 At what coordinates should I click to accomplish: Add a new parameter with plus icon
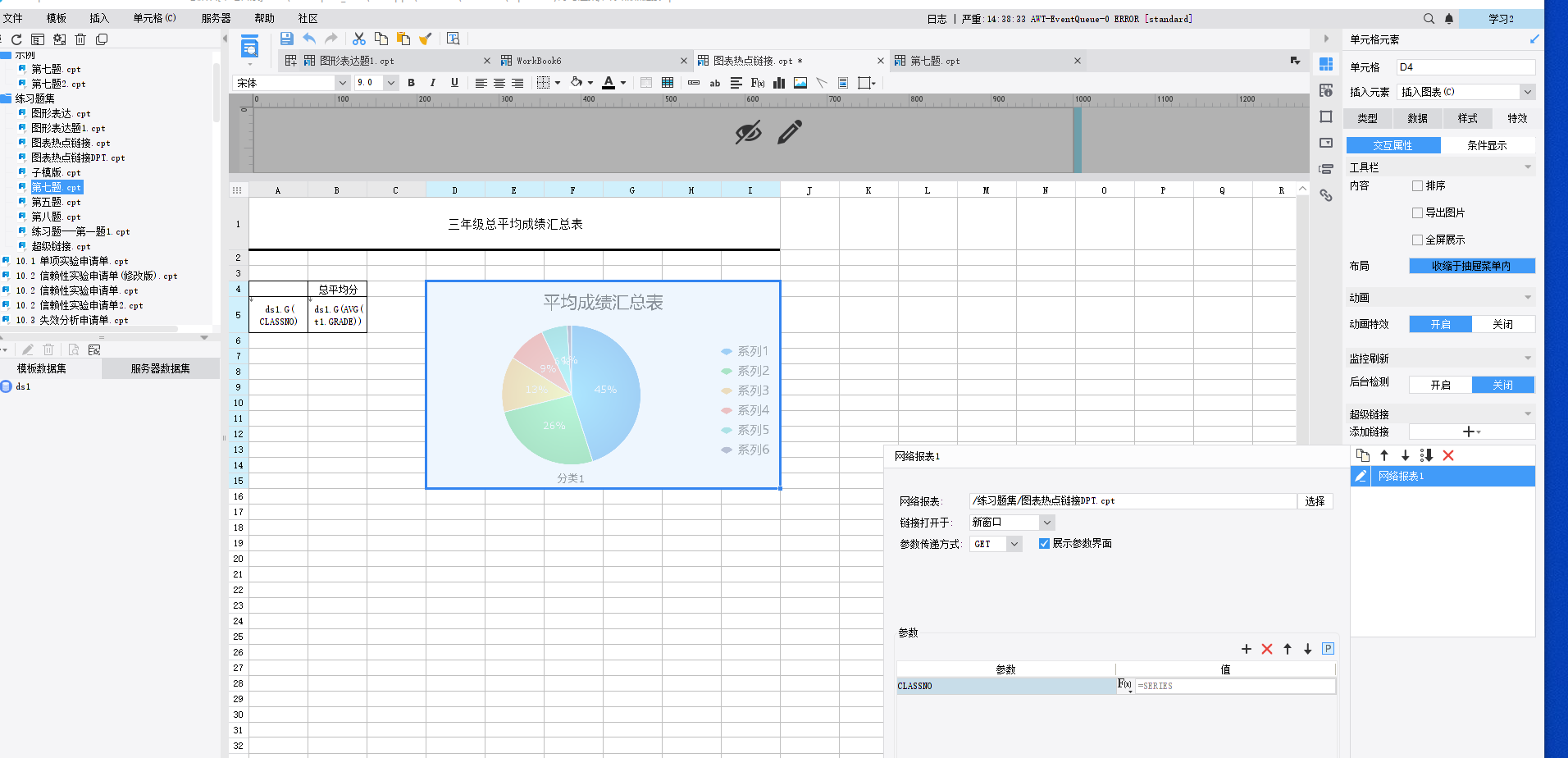click(1247, 649)
